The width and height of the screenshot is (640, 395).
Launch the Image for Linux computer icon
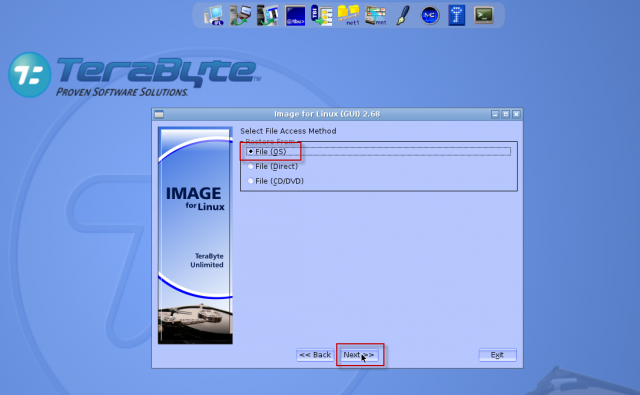point(213,16)
